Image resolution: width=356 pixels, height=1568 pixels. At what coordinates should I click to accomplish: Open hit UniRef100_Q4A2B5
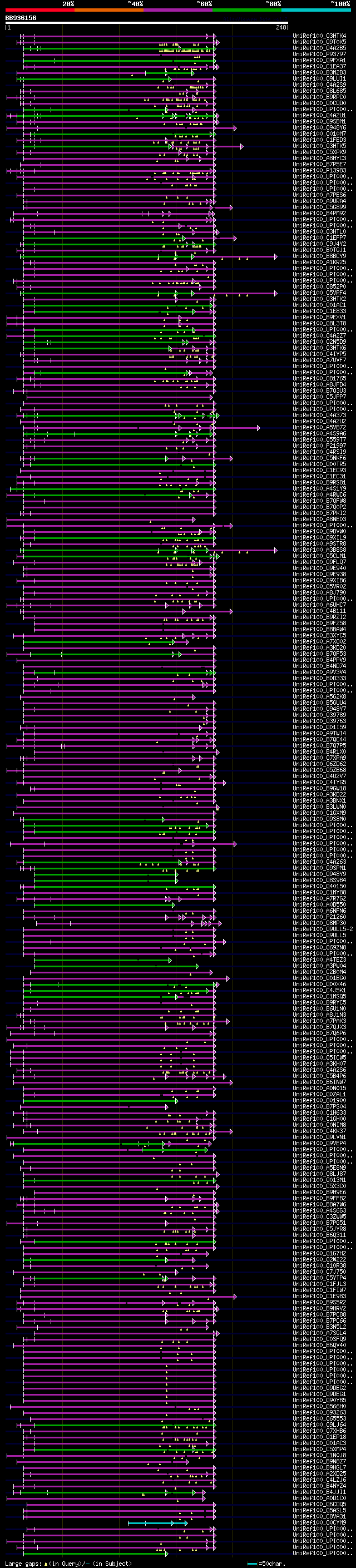319,48
